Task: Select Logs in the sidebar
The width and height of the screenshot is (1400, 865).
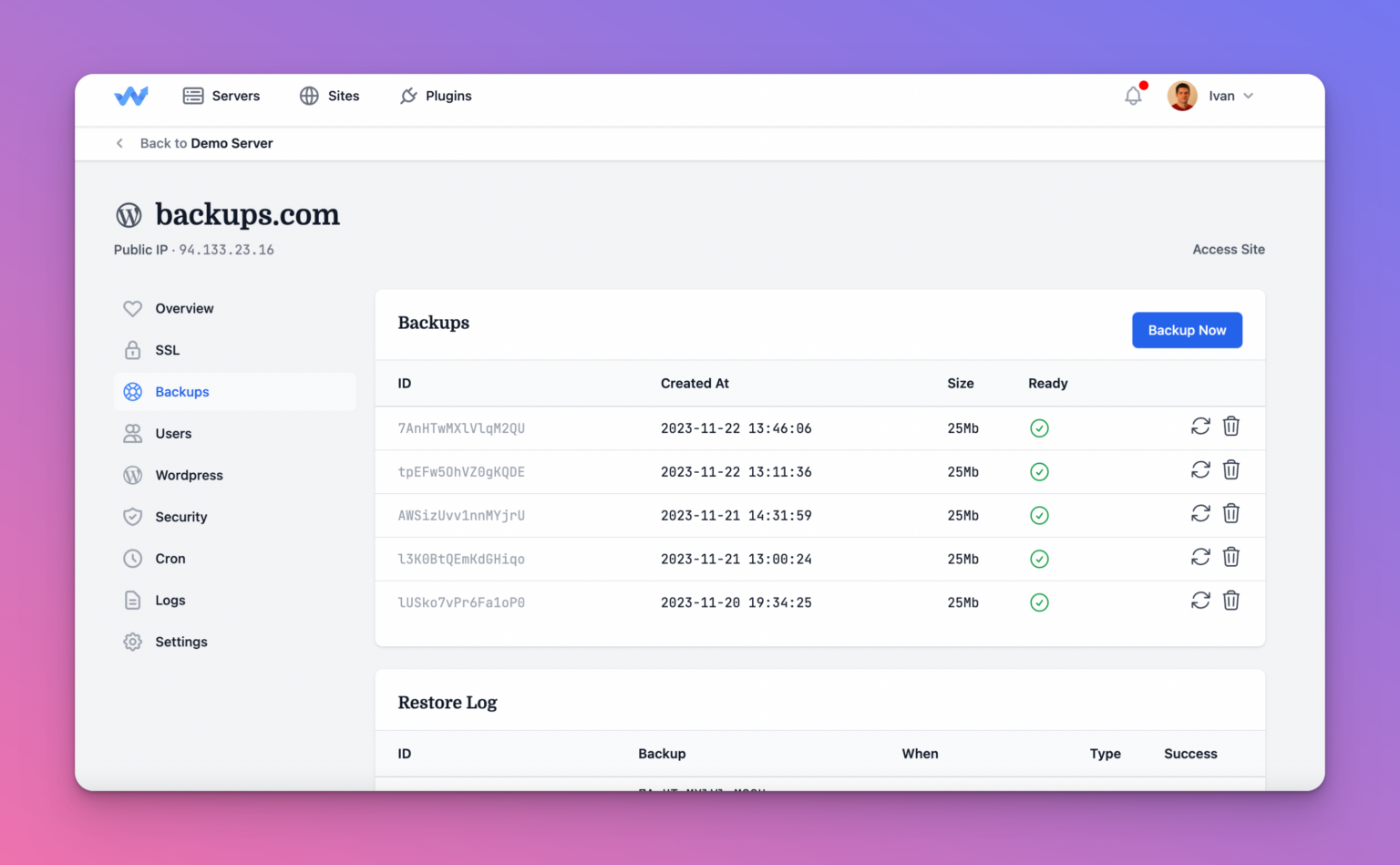Action: point(169,600)
